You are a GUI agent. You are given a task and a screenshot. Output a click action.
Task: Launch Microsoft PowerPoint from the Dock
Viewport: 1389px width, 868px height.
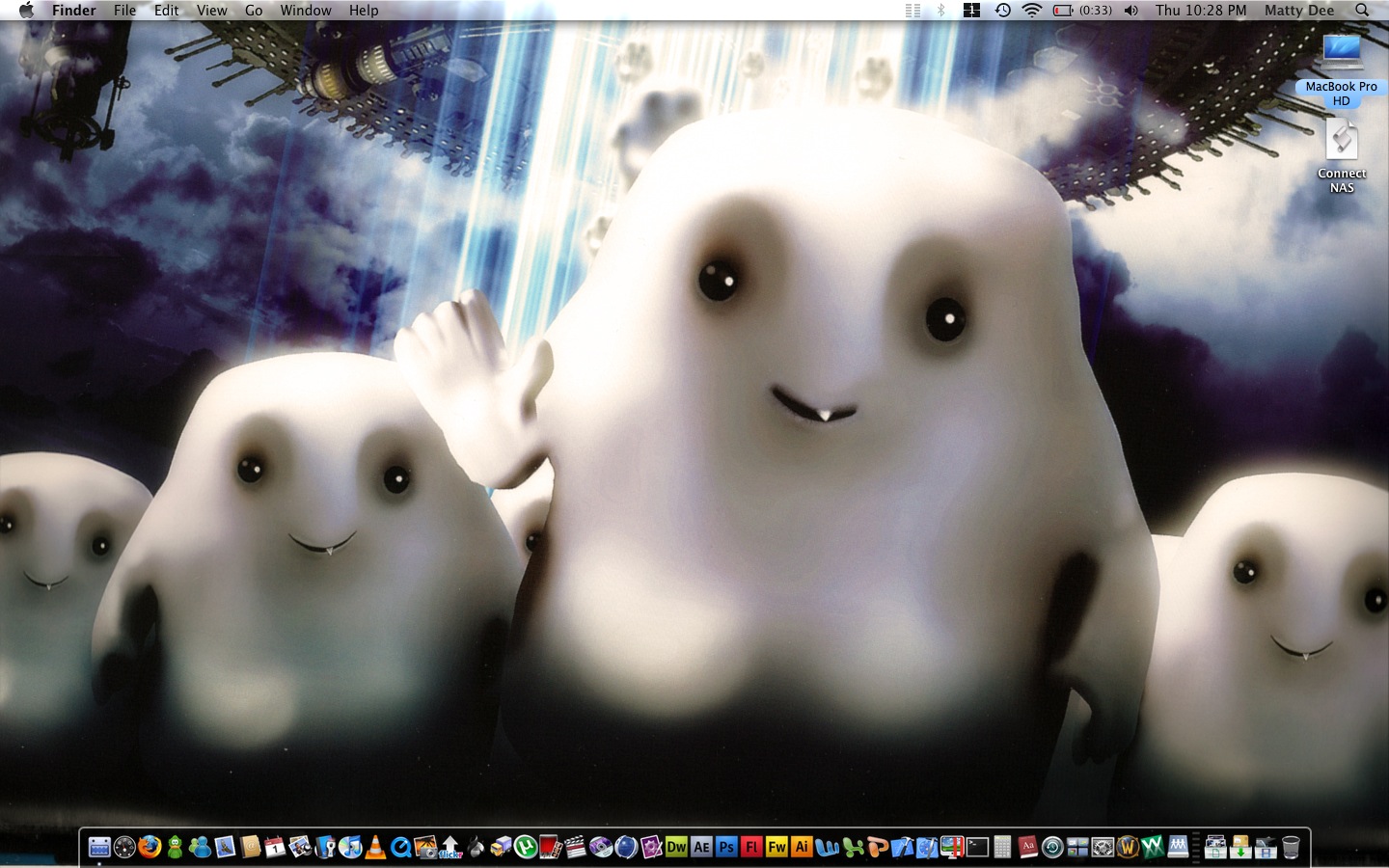coord(878,847)
